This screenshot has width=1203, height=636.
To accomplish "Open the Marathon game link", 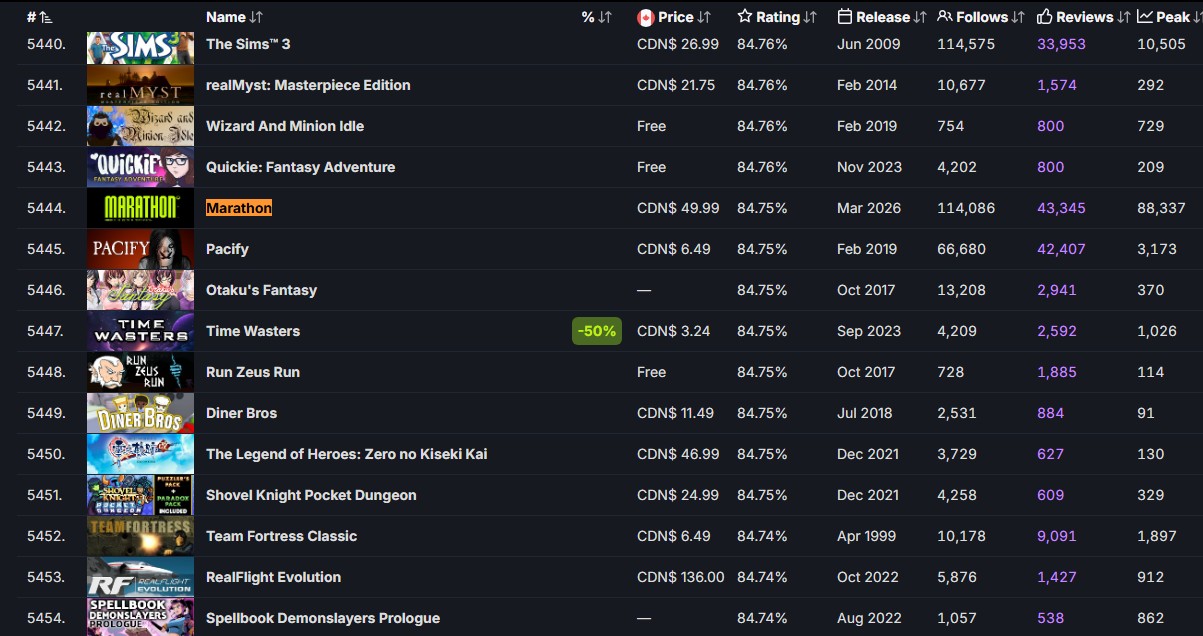I will point(239,208).
